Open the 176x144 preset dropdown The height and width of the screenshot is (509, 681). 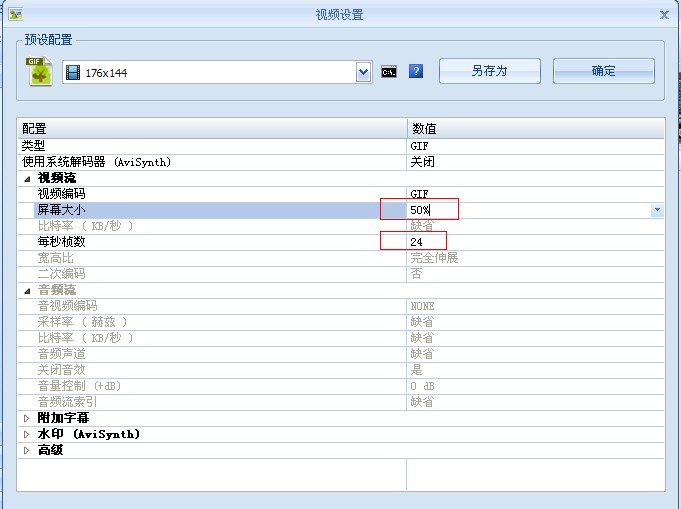click(x=364, y=72)
